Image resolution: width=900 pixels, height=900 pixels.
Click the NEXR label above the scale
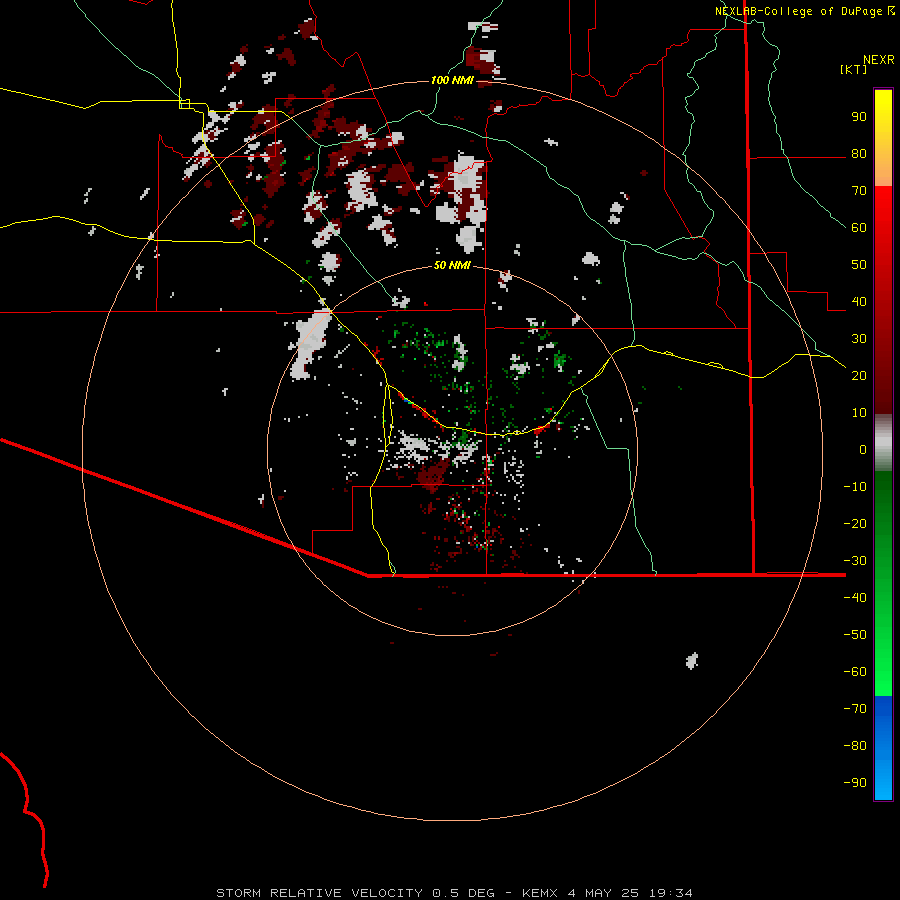[879, 60]
